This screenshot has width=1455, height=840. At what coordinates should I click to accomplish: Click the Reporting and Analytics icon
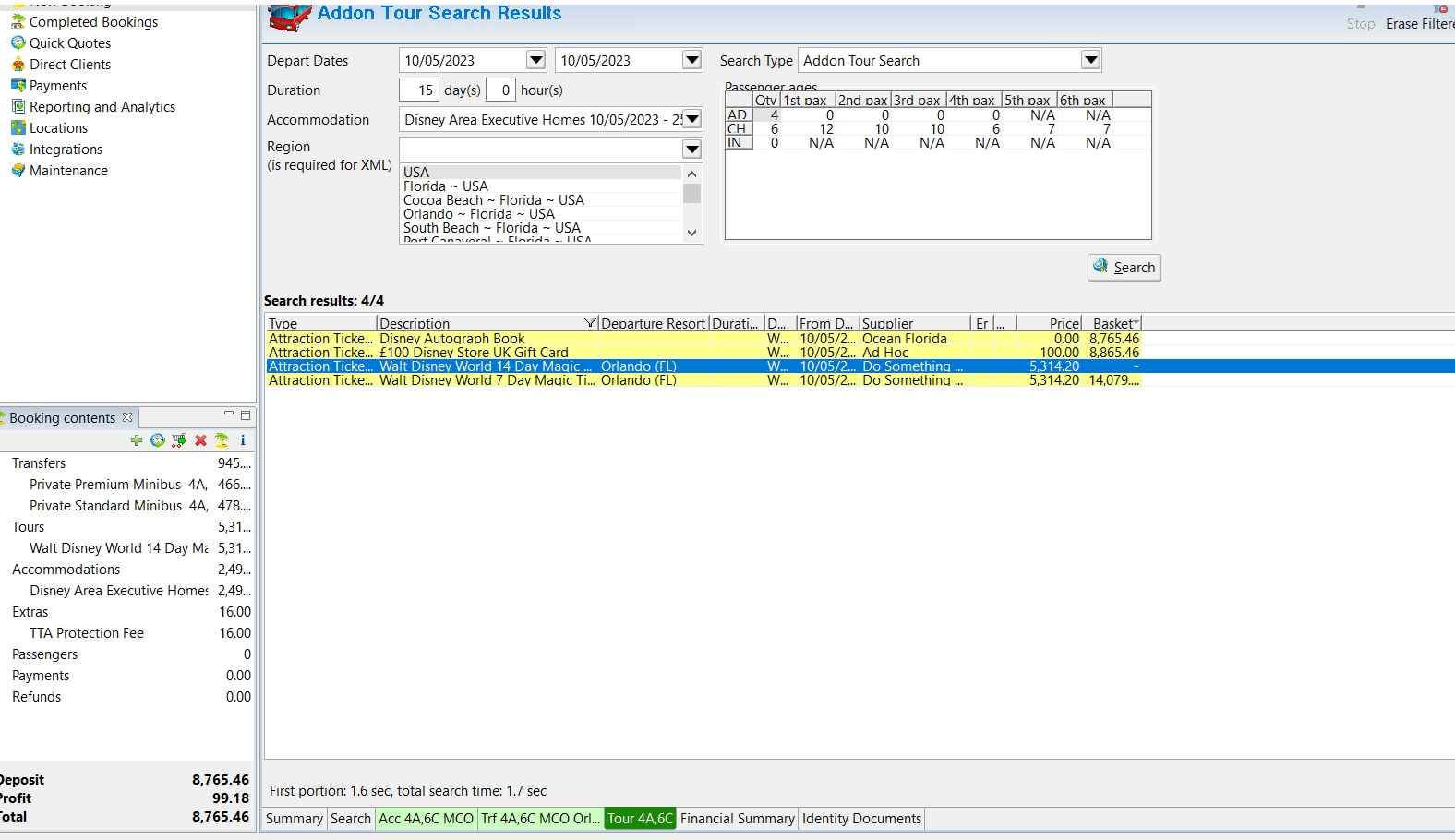tap(18, 106)
